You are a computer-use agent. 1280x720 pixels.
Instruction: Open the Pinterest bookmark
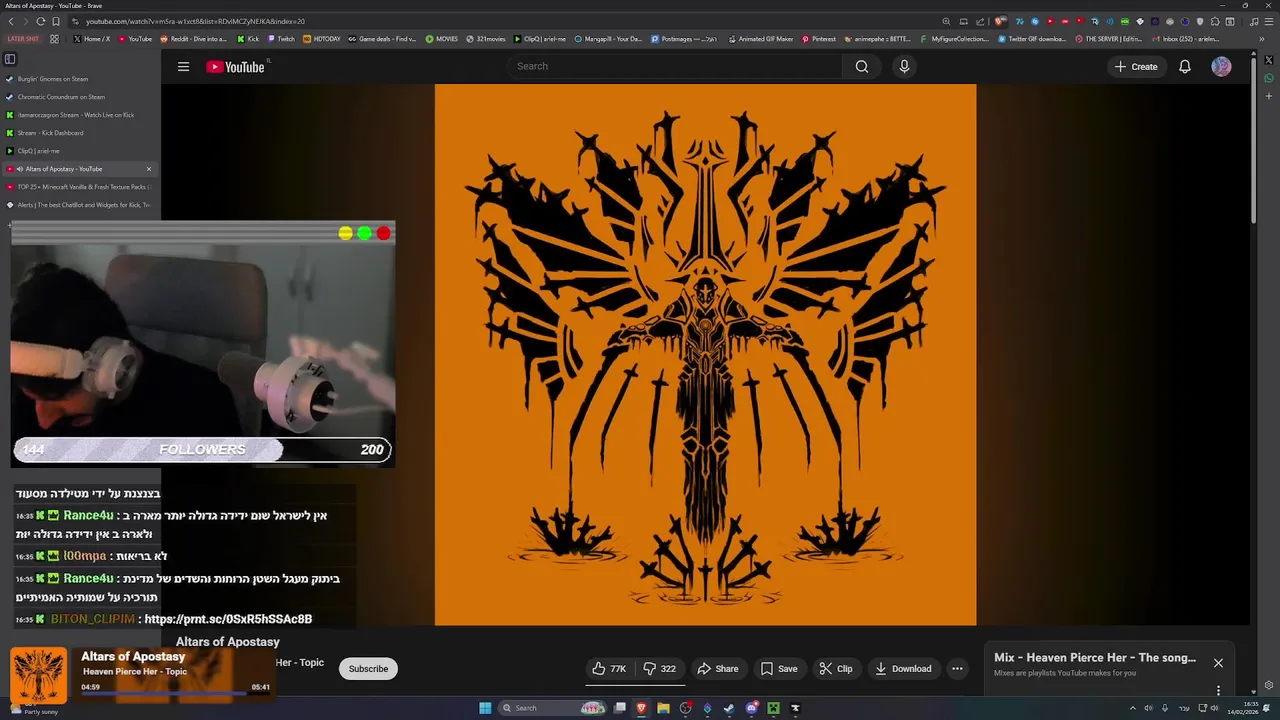(818, 39)
